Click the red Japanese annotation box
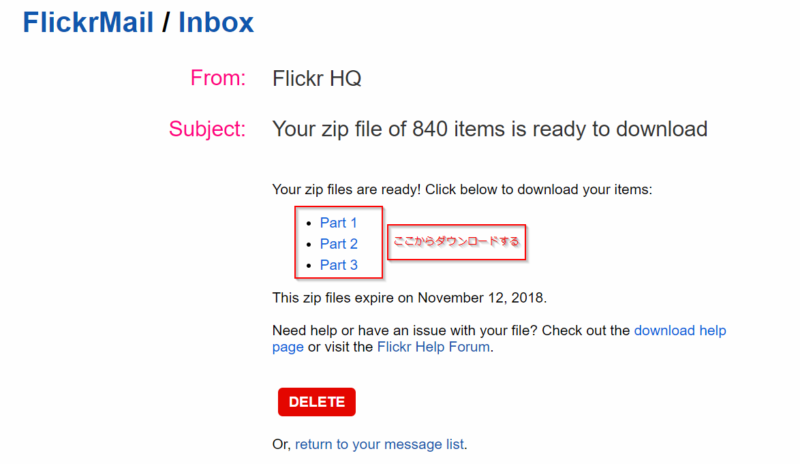 [x=457, y=242]
